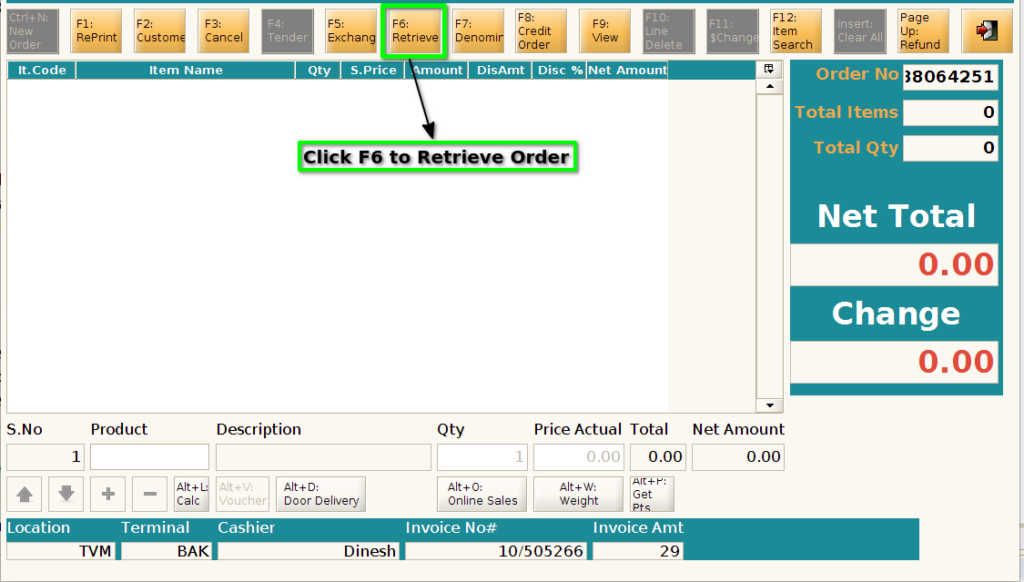Click Alt+P Get Pts button
The height and width of the screenshot is (582, 1024).
coord(652,494)
